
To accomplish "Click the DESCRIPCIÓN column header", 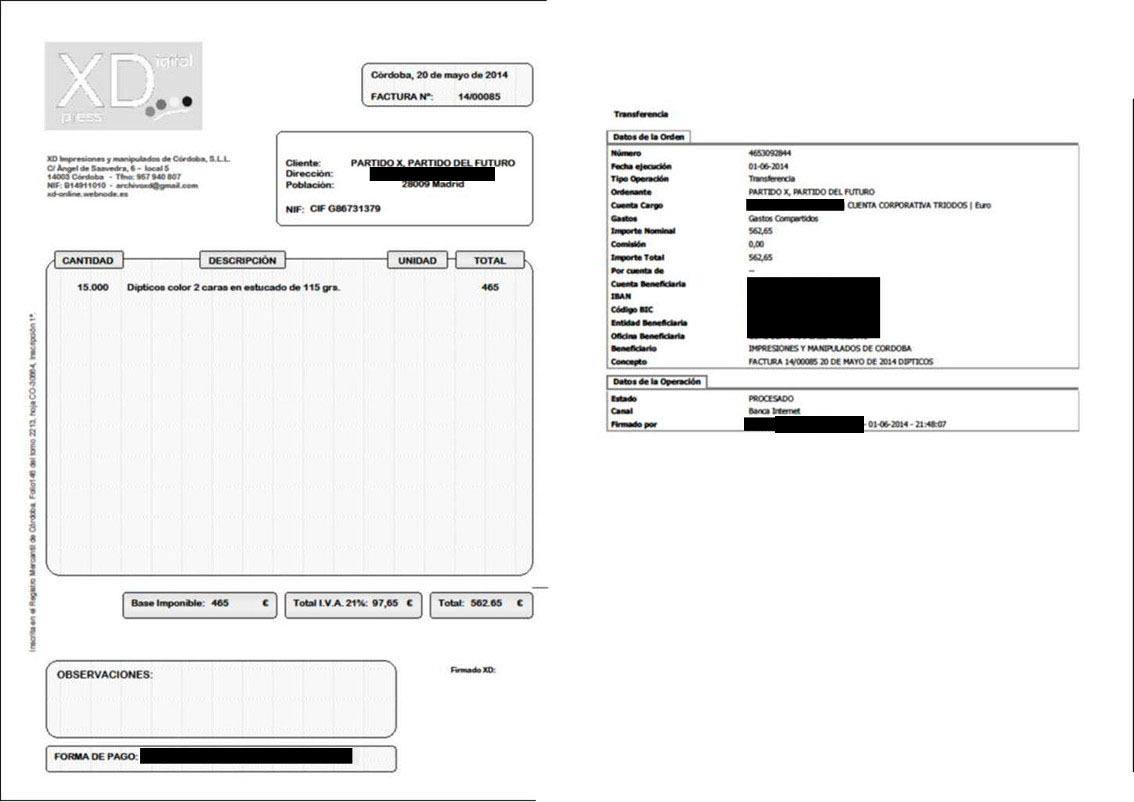I will point(242,260).
